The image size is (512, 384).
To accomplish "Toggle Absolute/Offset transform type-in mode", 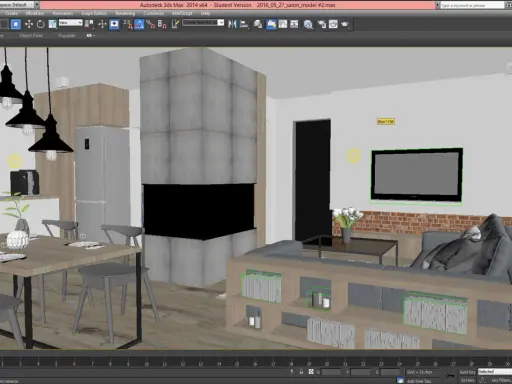I will tap(311, 372).
